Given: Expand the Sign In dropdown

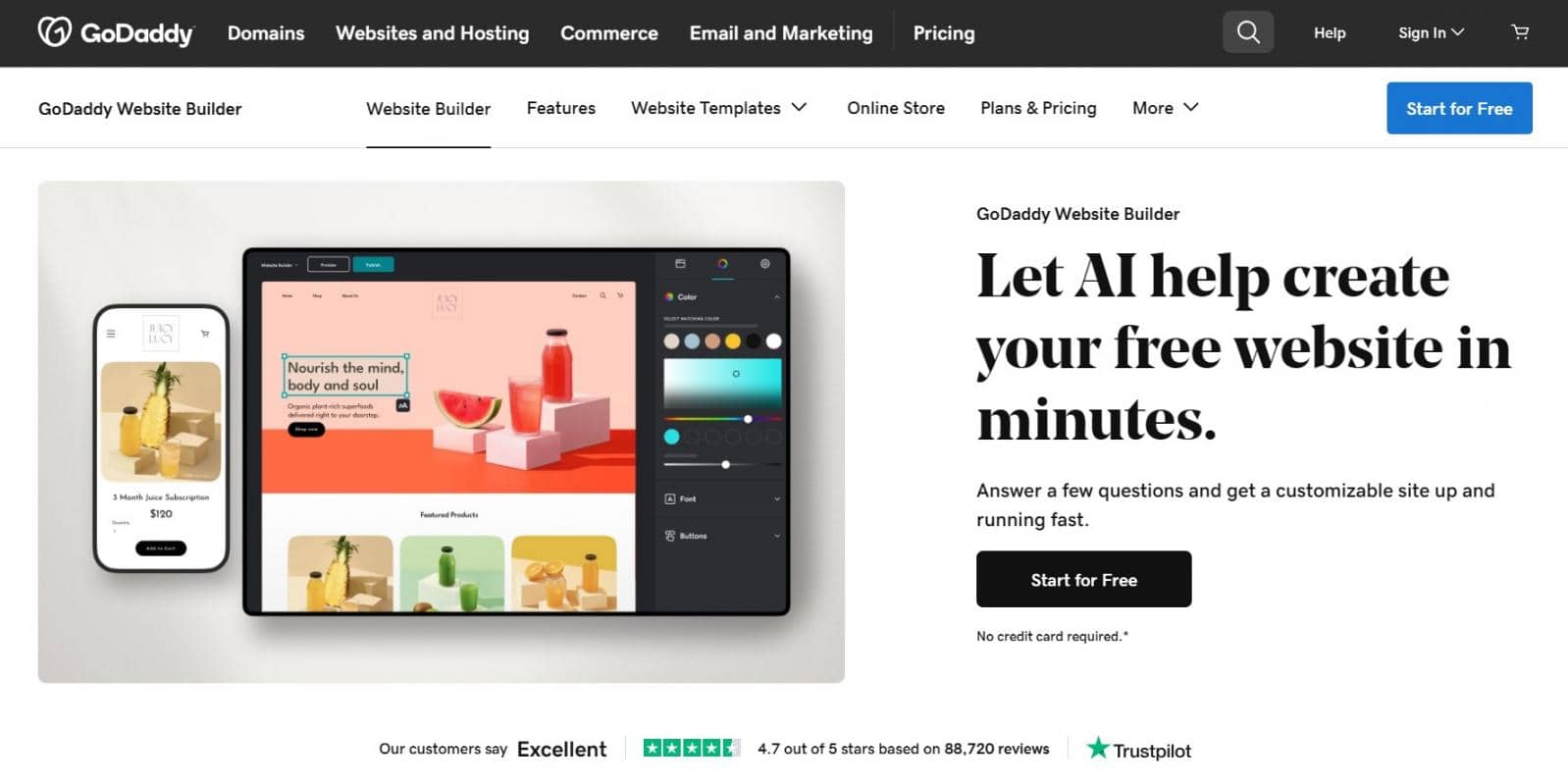Looking at the screenshot, I should point(1431,32).
